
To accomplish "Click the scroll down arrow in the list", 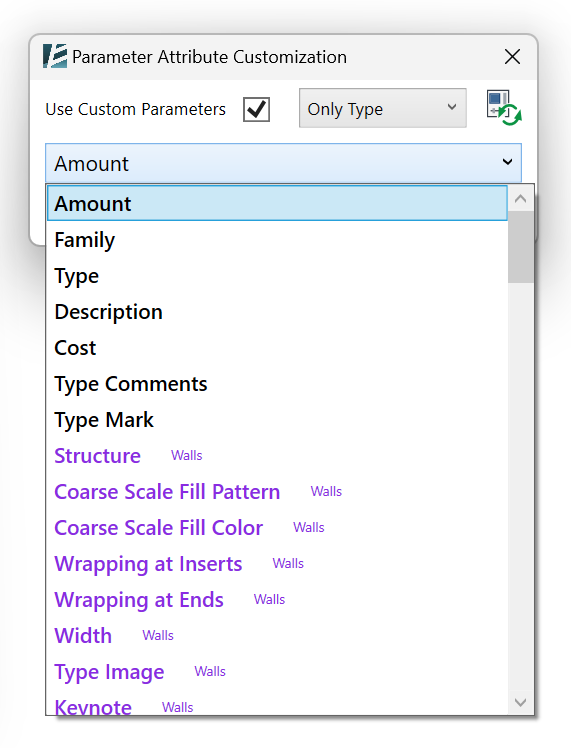I will pos(520,702).
